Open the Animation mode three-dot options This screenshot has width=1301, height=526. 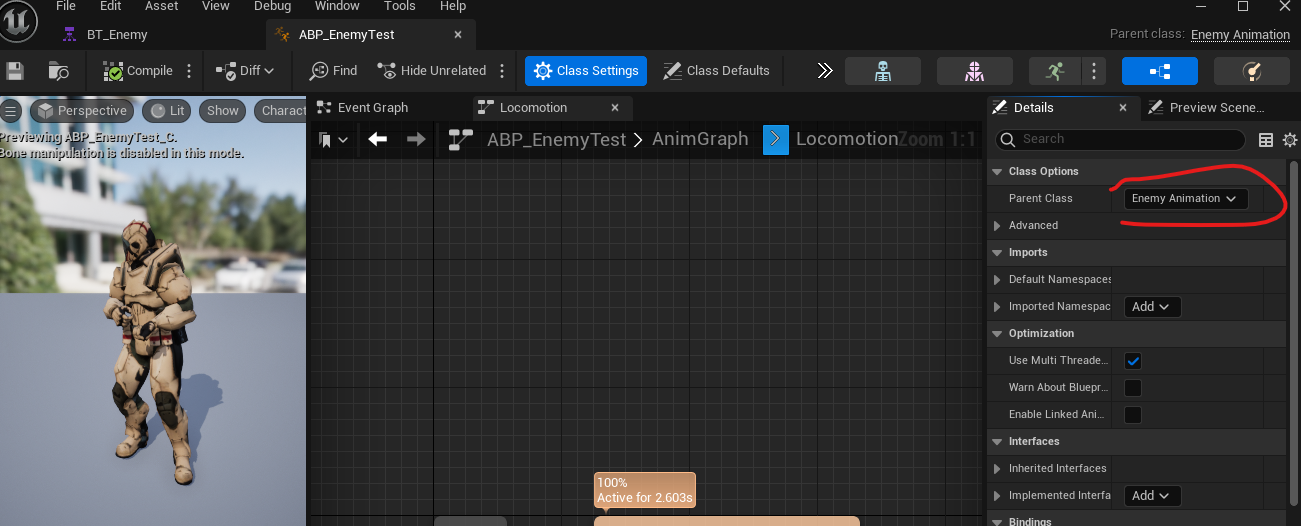coord(1095,71)
